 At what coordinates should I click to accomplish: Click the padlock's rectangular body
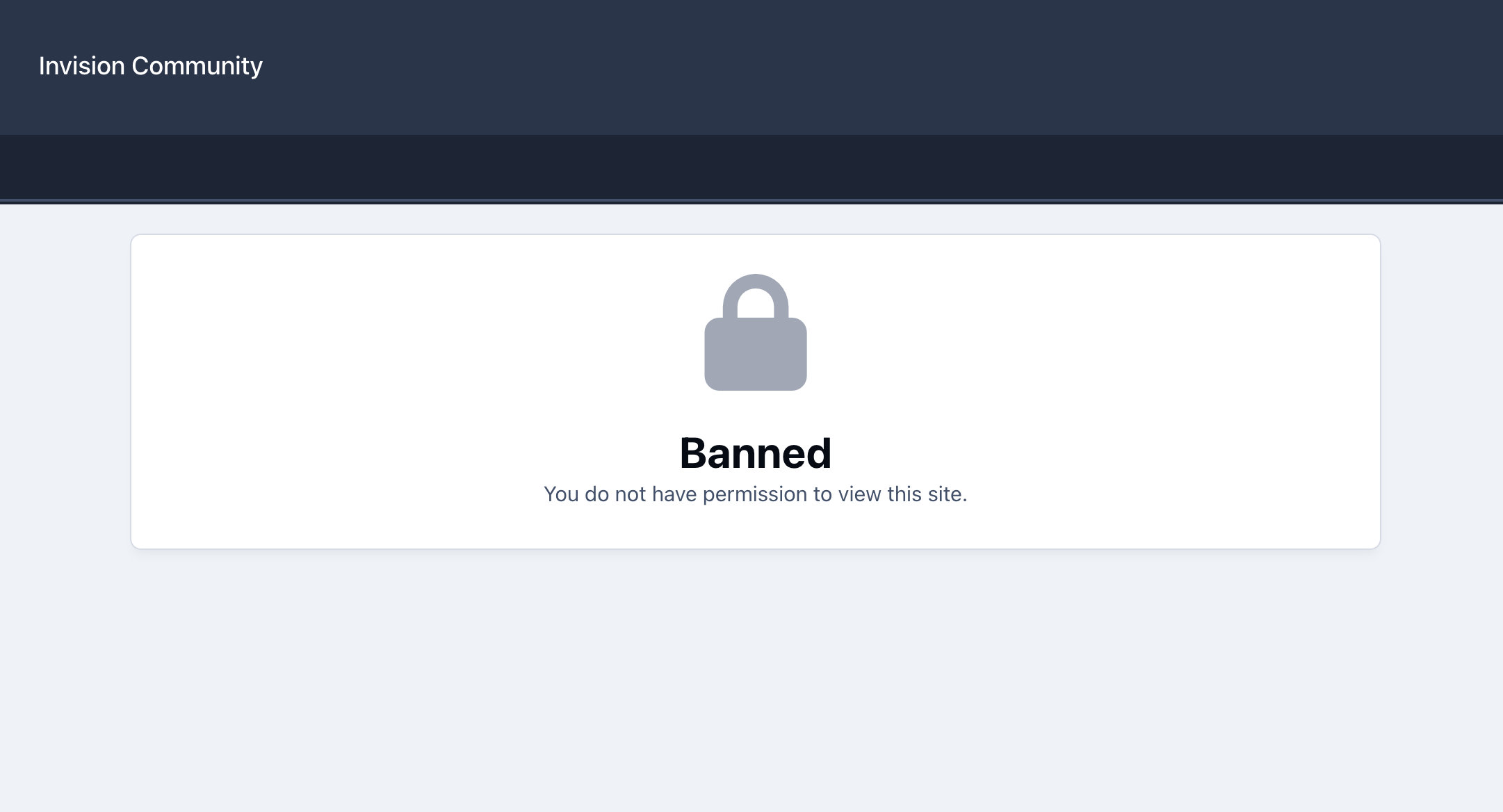(x=756, y=354)
